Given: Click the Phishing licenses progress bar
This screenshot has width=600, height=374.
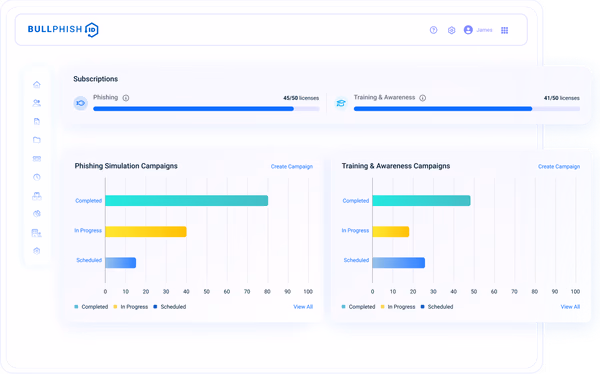Looking at the screenshot, I should [206, 109].
